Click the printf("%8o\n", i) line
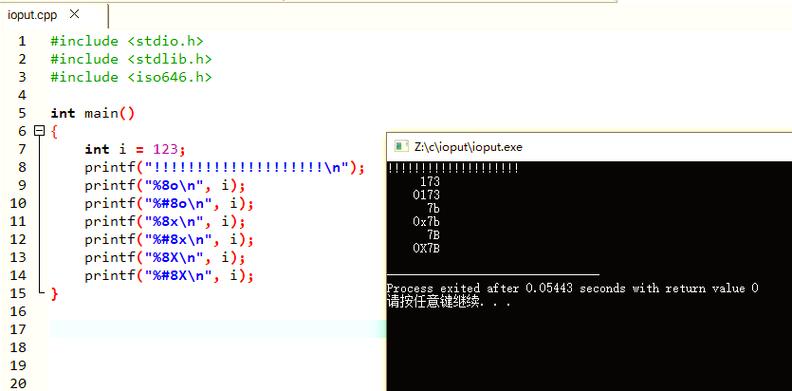The image size is (792, 391). (x=165, y=185)
